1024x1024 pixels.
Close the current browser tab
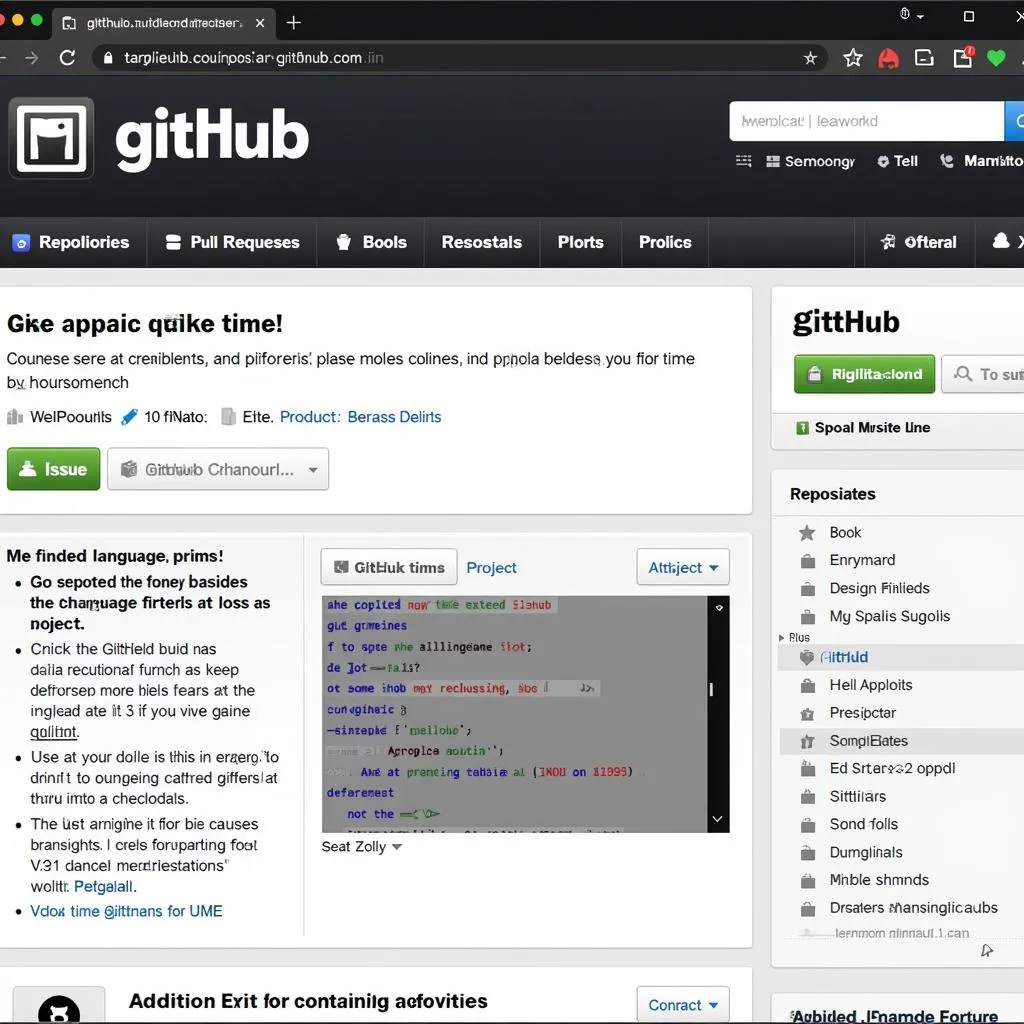[x=260, y=23]
